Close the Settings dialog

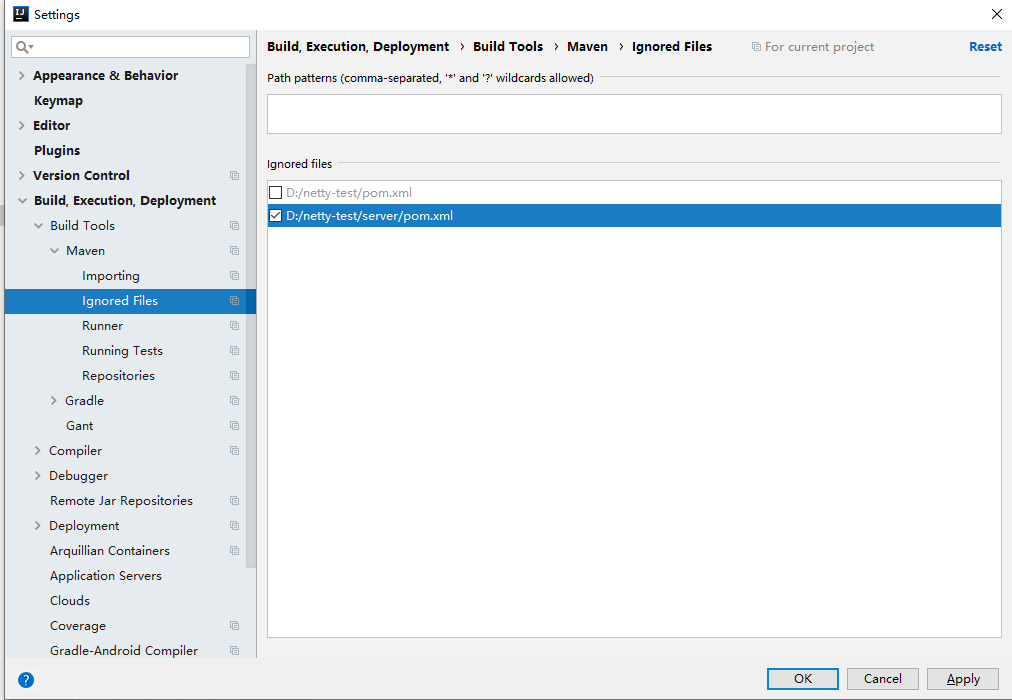pos(997,14)
